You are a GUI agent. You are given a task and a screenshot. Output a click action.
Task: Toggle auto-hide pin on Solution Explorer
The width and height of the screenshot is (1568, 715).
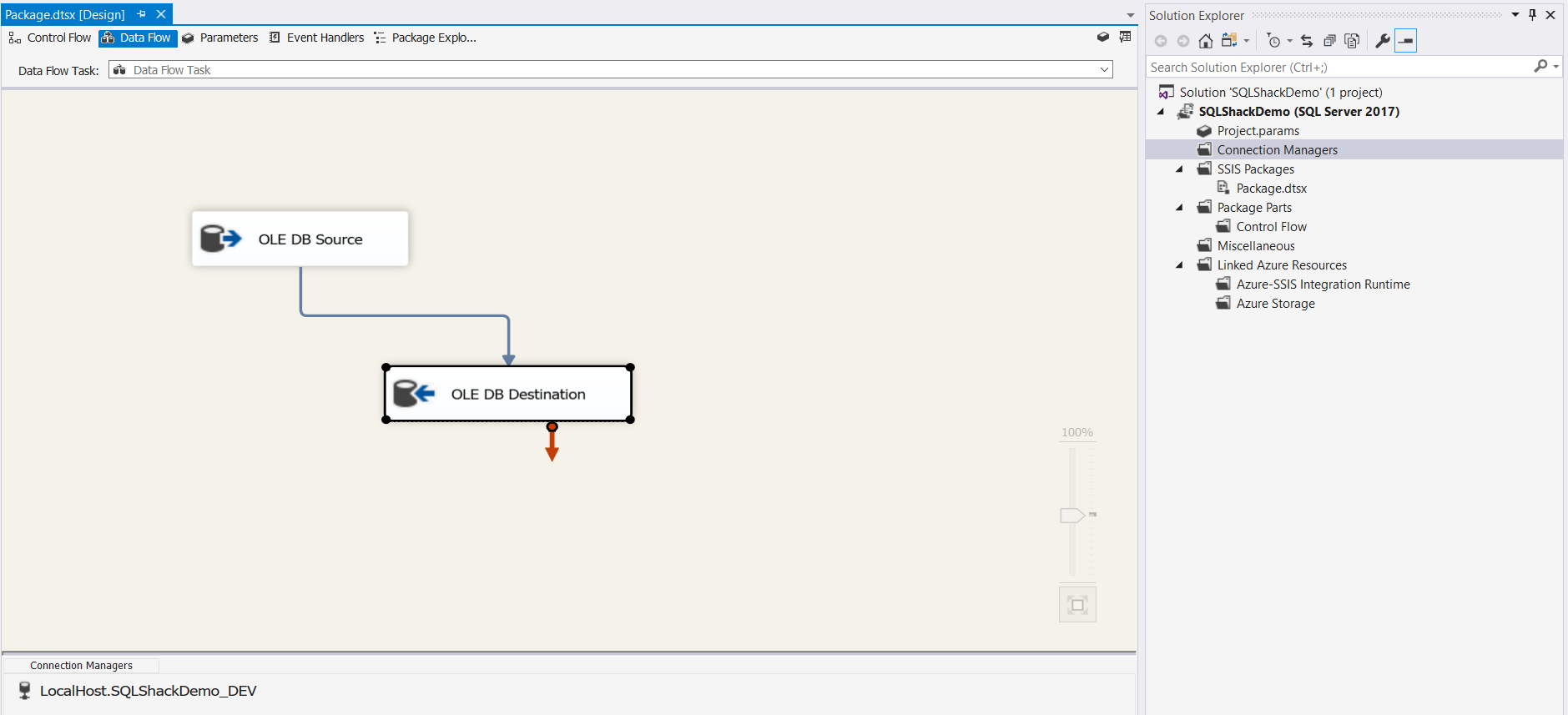click(1533, 15)
